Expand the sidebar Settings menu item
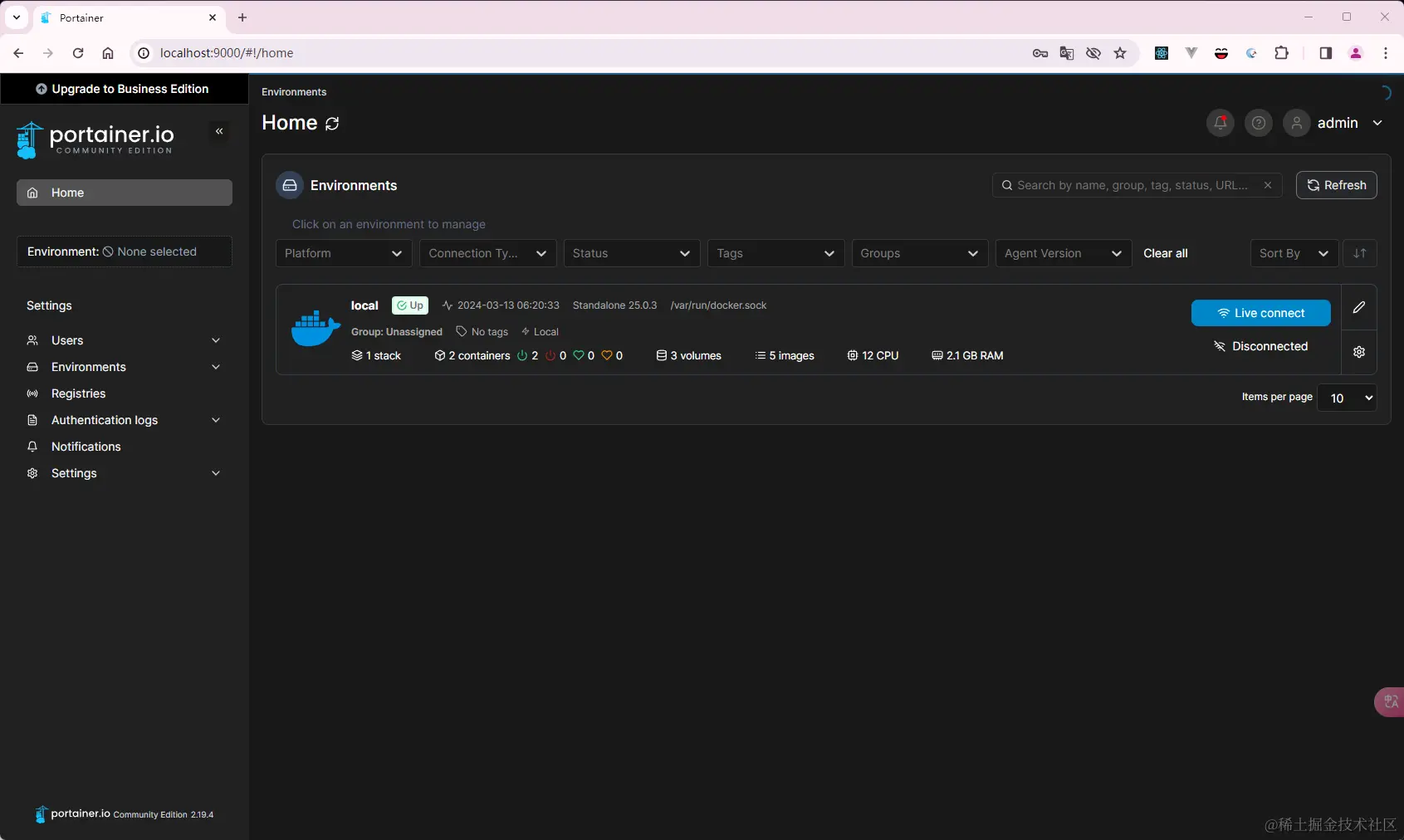The width and height of the screenshot is (1404, 840). tap(125, 473)
